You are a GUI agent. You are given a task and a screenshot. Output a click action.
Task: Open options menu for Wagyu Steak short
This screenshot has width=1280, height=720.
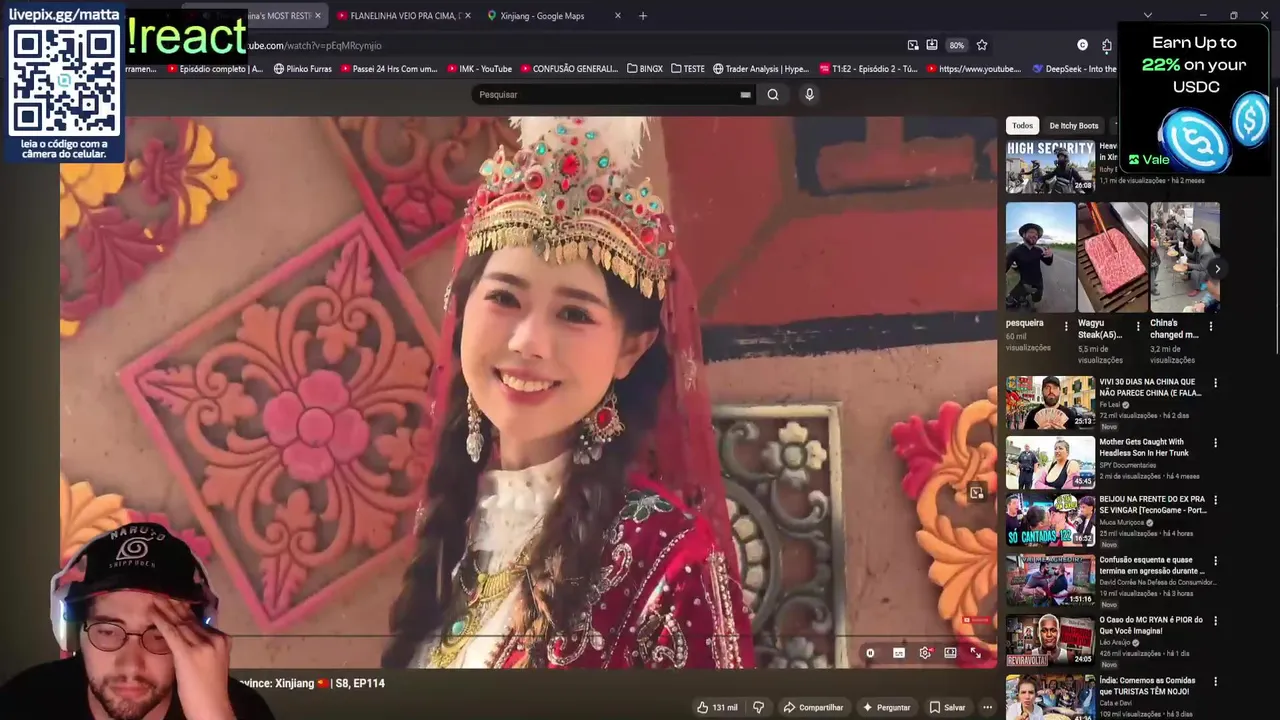[1138, 326]
